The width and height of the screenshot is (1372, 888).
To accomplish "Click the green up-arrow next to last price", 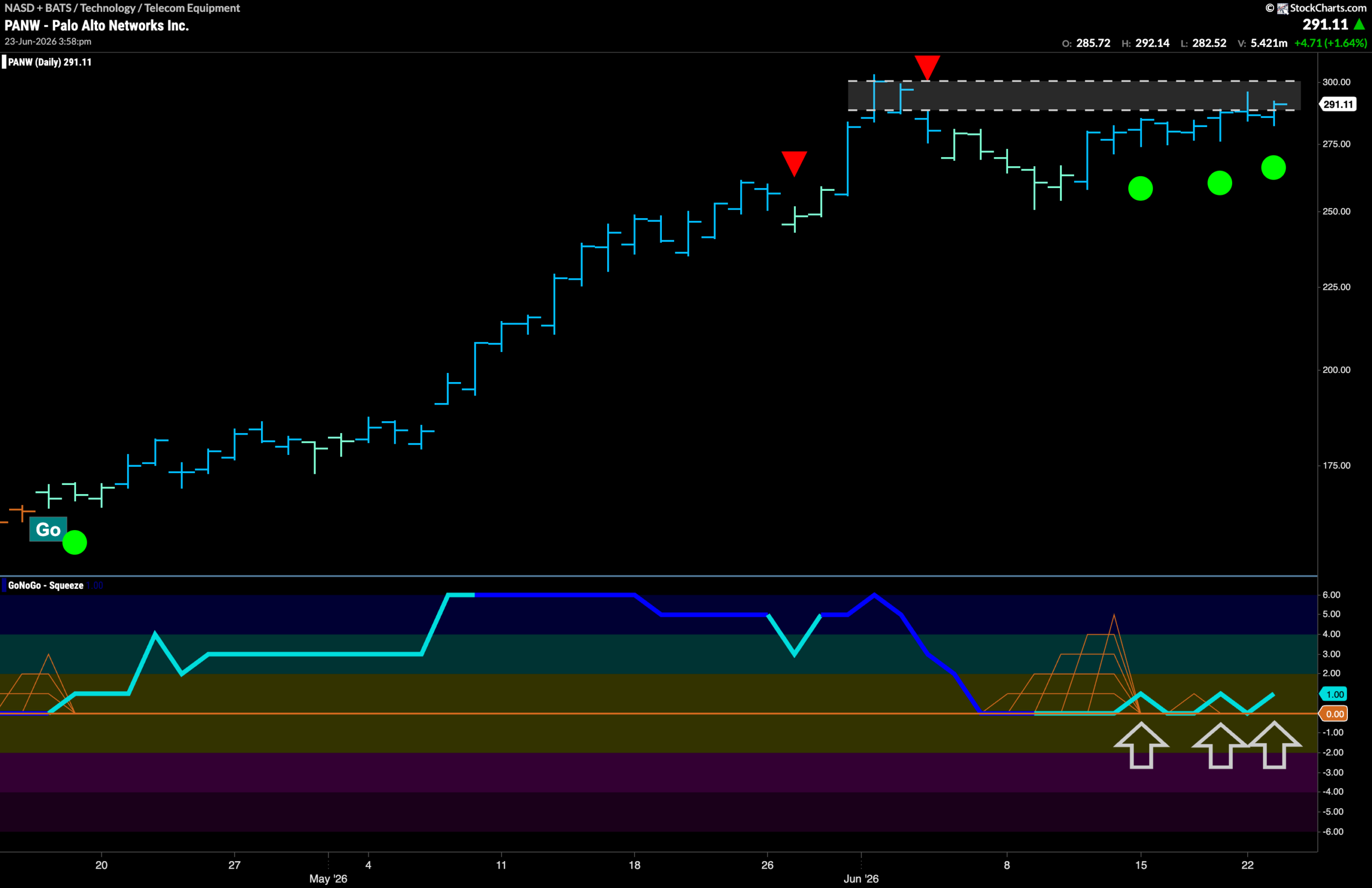I will click(x=1359, y=24).
